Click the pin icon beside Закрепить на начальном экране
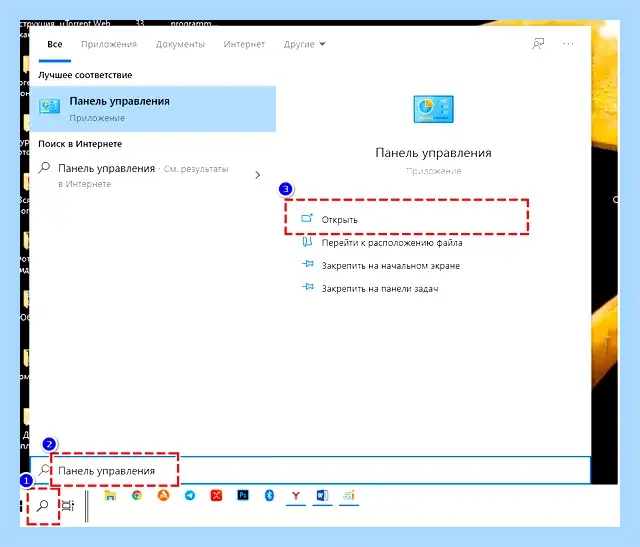The height and width of the screenshot is (547, 640). coord(308,264)
